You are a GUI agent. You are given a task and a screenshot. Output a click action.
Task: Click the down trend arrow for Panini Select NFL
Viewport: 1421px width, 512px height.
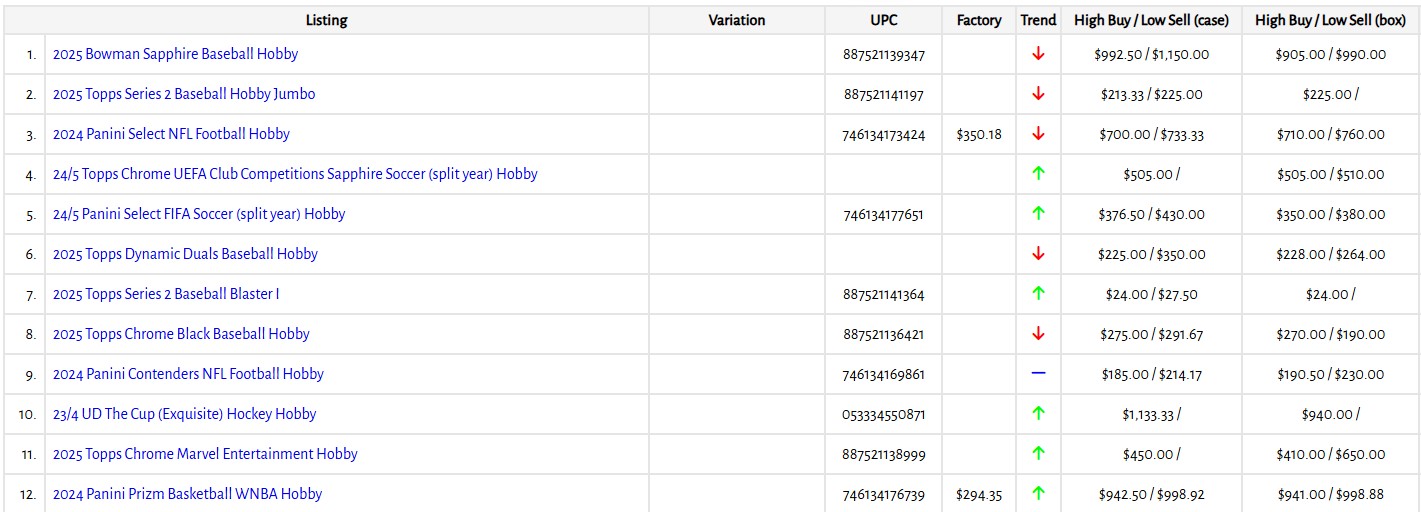pos(1038,134)
